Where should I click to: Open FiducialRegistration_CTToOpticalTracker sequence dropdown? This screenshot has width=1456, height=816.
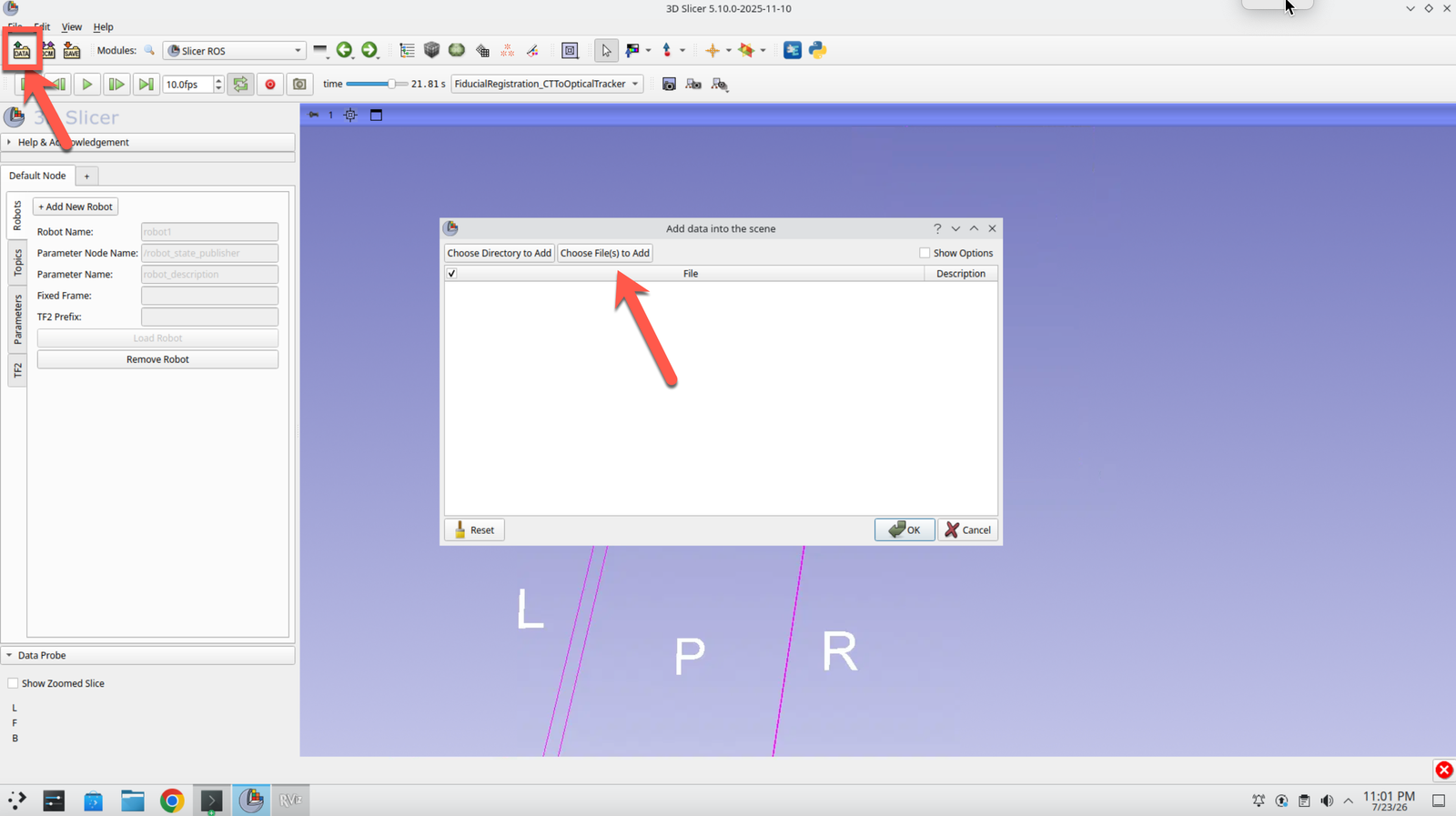547,84
